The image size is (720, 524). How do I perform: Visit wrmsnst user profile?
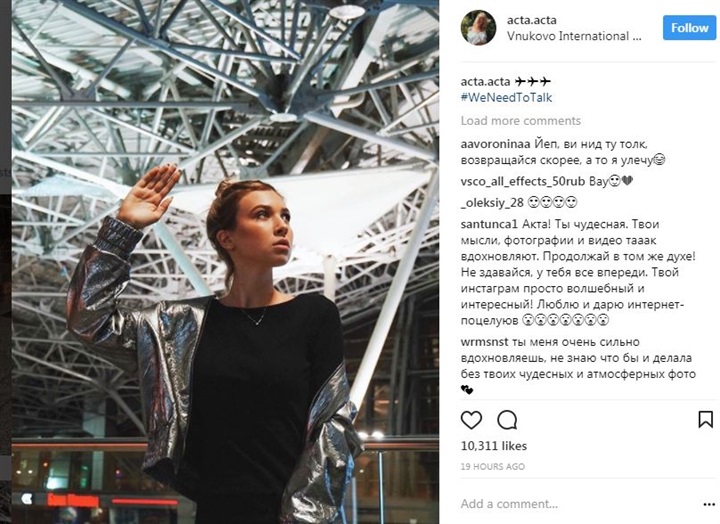tap(484, 342)
